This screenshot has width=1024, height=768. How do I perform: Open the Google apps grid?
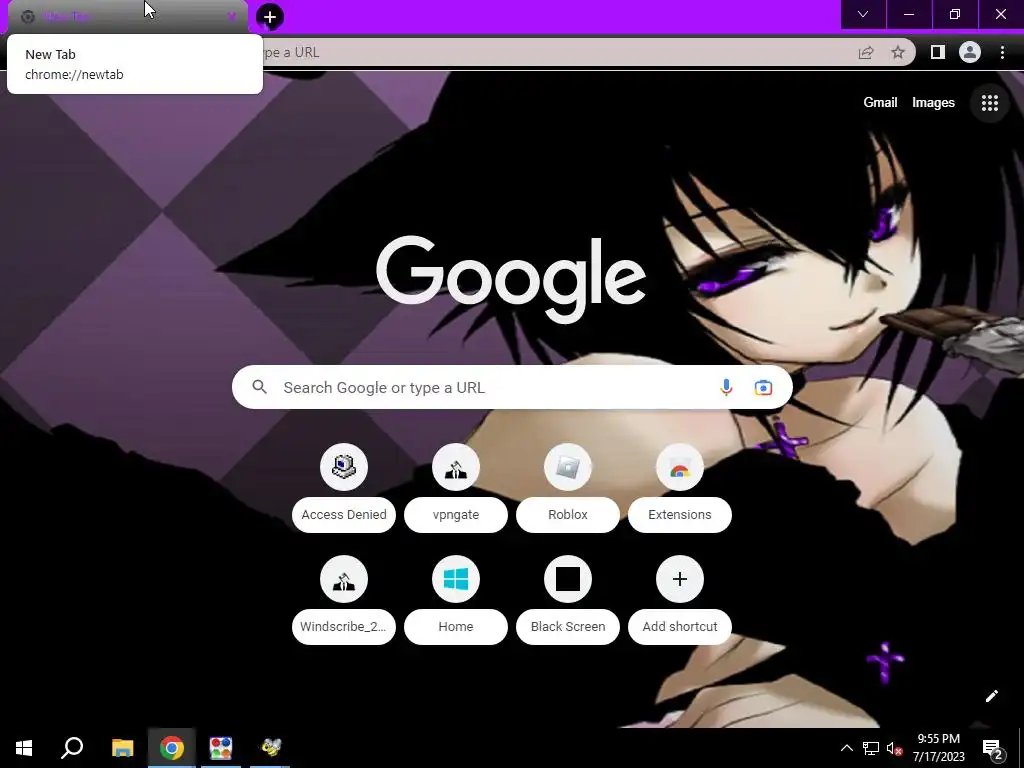coord(990,103)
